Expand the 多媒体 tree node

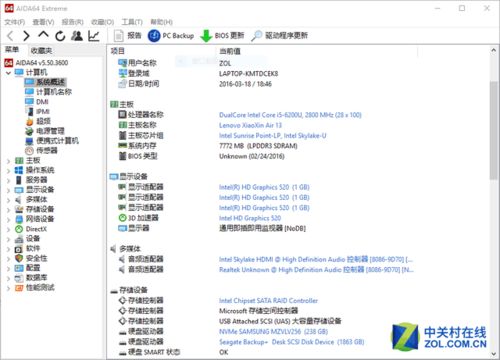8,200
